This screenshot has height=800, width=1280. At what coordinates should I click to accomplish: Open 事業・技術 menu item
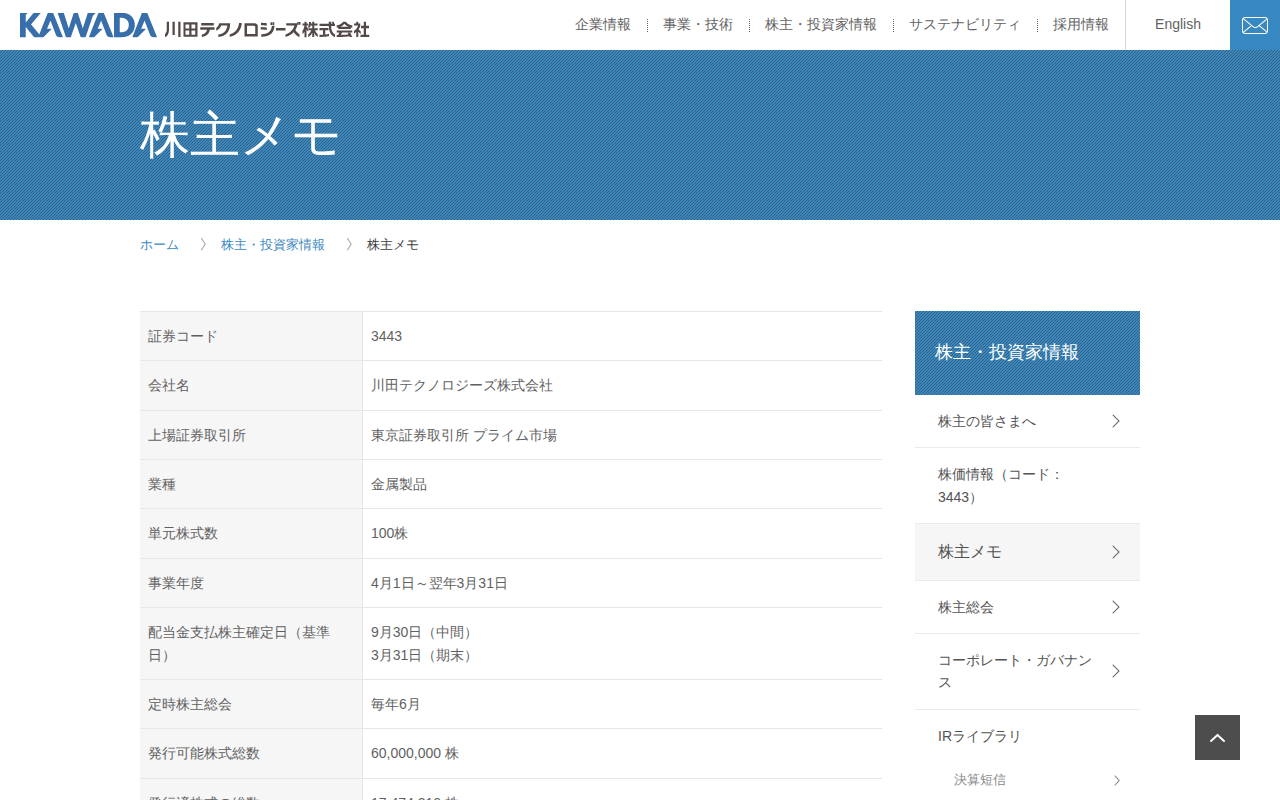(698, 25)
